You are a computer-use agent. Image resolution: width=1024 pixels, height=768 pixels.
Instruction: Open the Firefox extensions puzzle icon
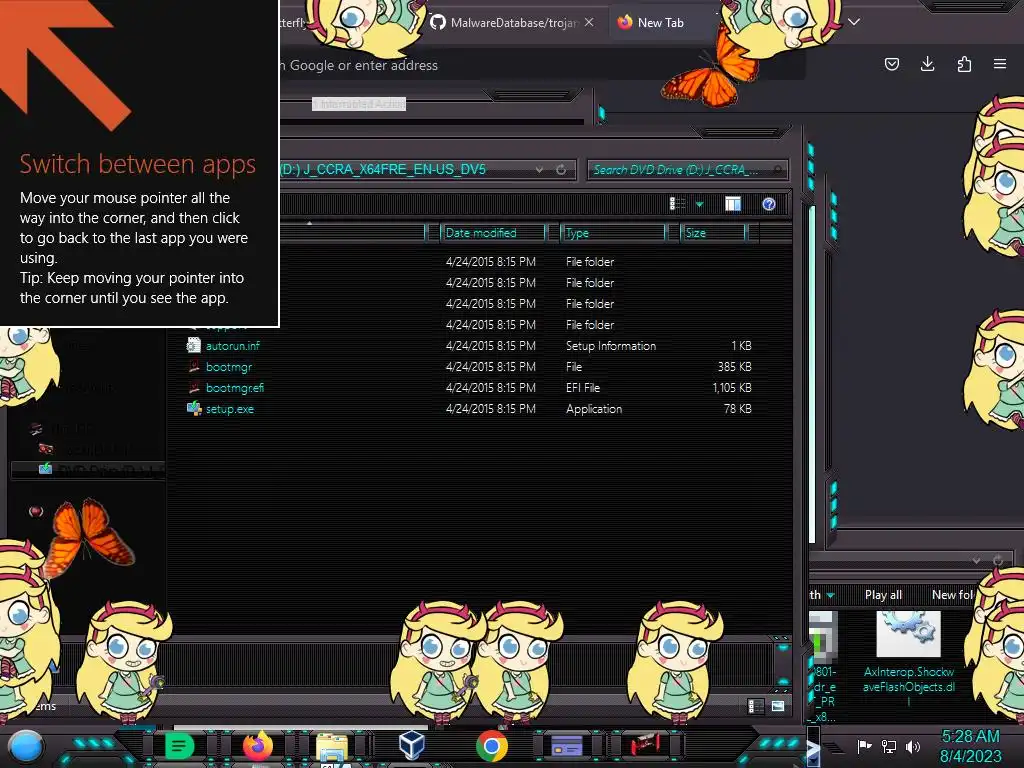tap(964, 64)
